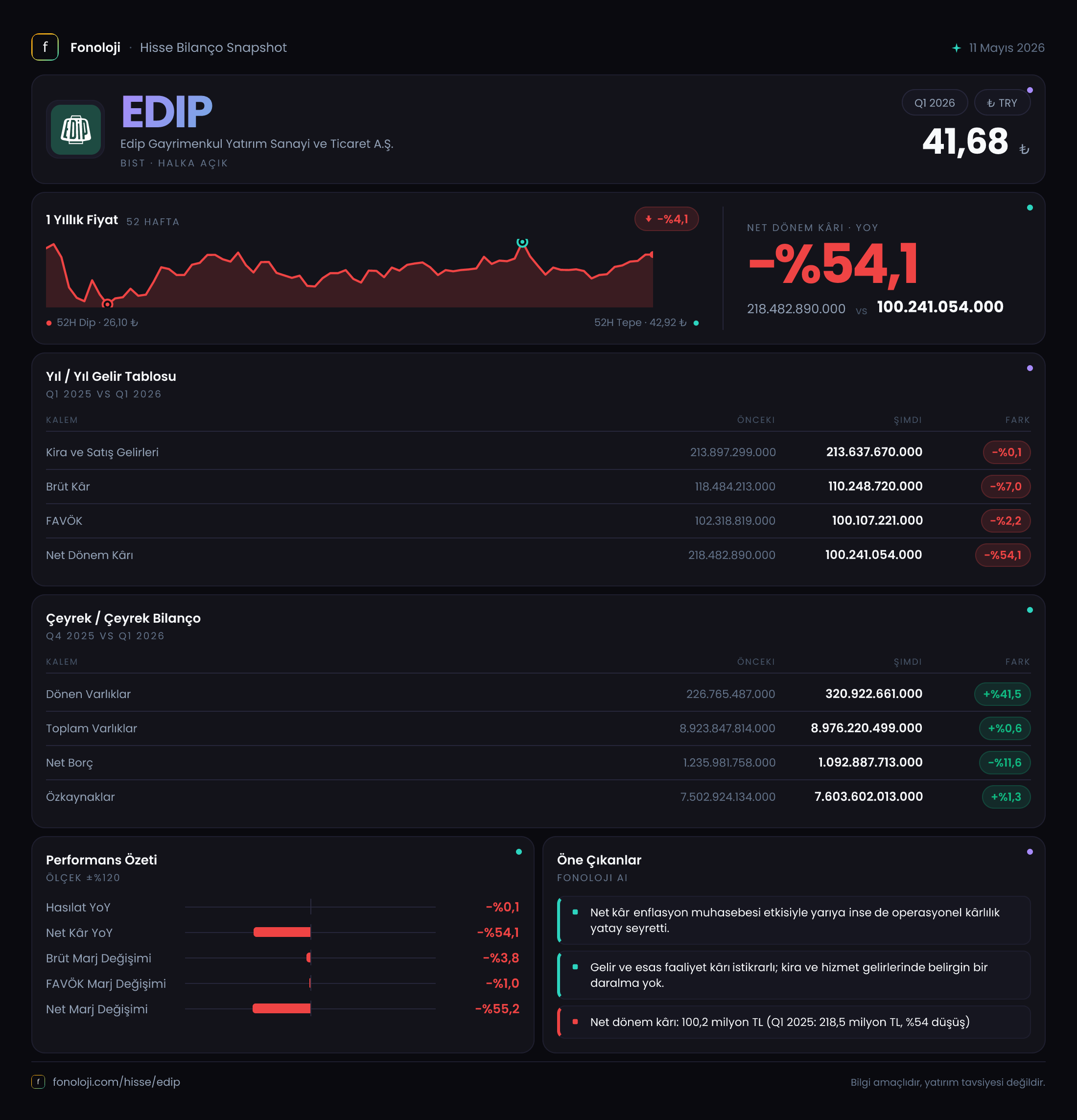Click the lira symbol after the 41,68 price
Image resolution: width=1077 pixels, height=1120 pixels.
point(1025,149)
